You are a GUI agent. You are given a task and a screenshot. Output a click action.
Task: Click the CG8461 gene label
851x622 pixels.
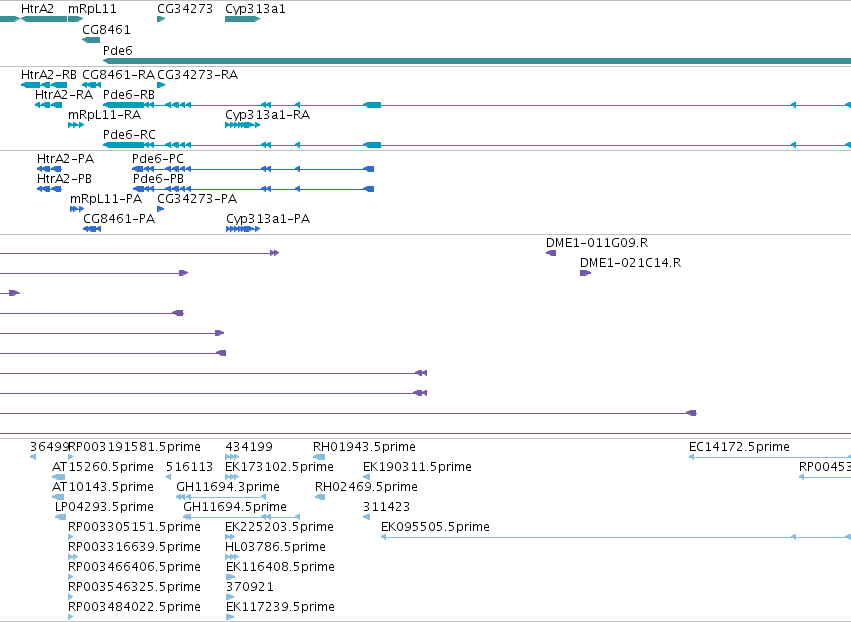click(x=106, y=29)
